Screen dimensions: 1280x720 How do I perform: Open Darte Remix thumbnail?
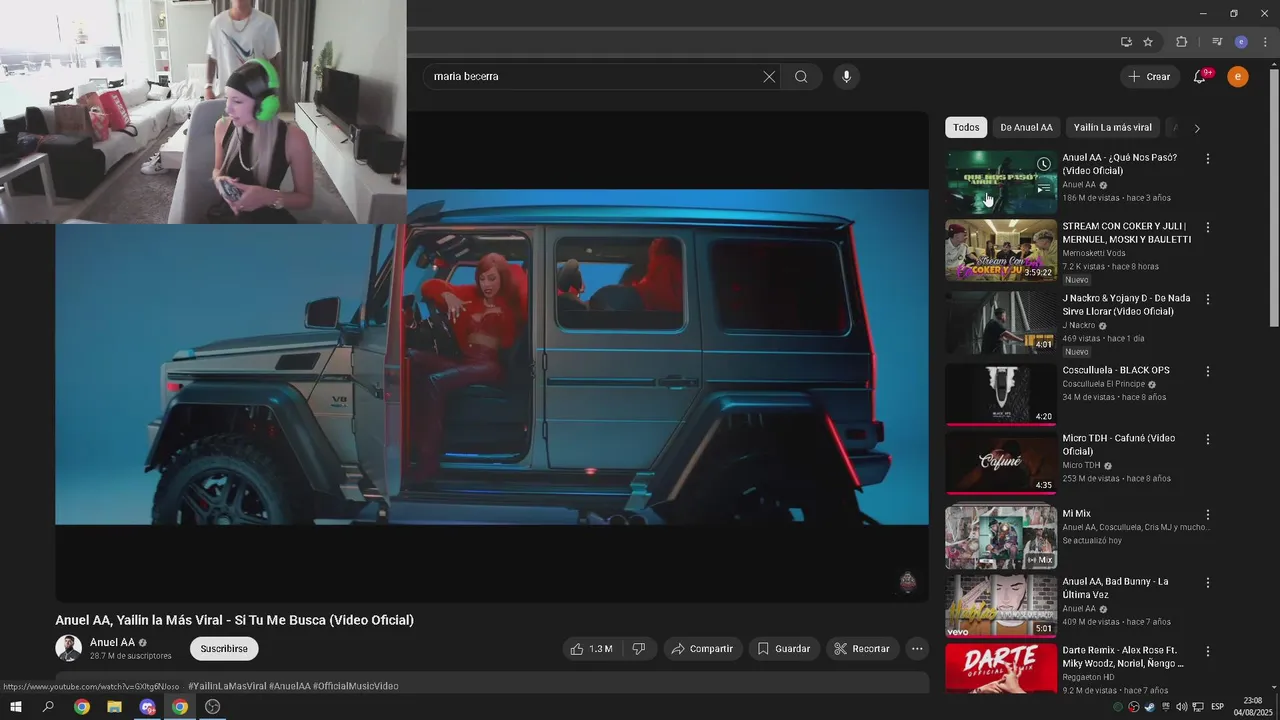coord(1001,669)
